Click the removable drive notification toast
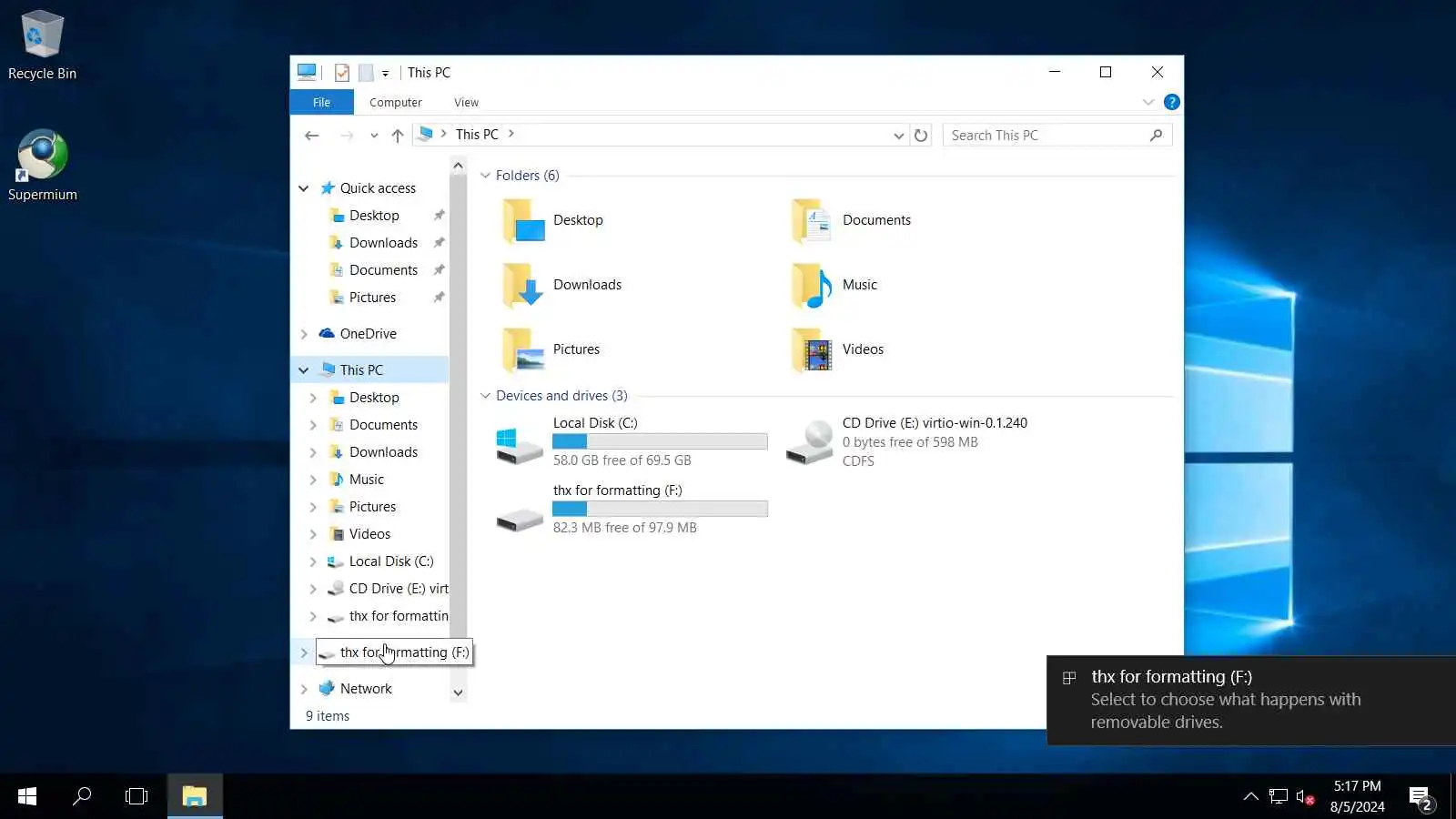The image size is (1456, 819). pyautogui.click(x=1251, y=701)
